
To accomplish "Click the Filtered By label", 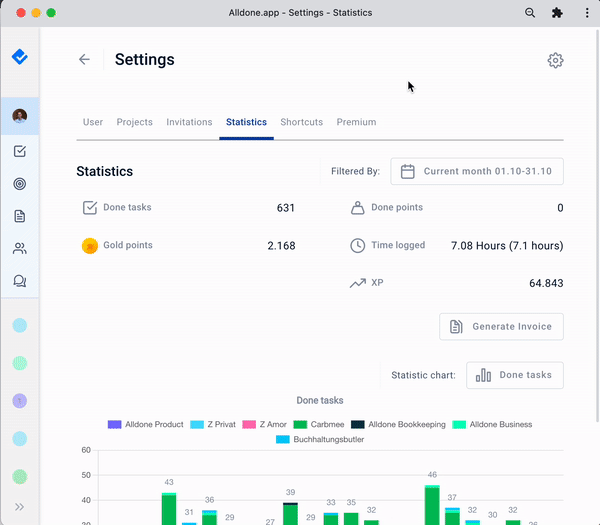I will pos(355,171).
